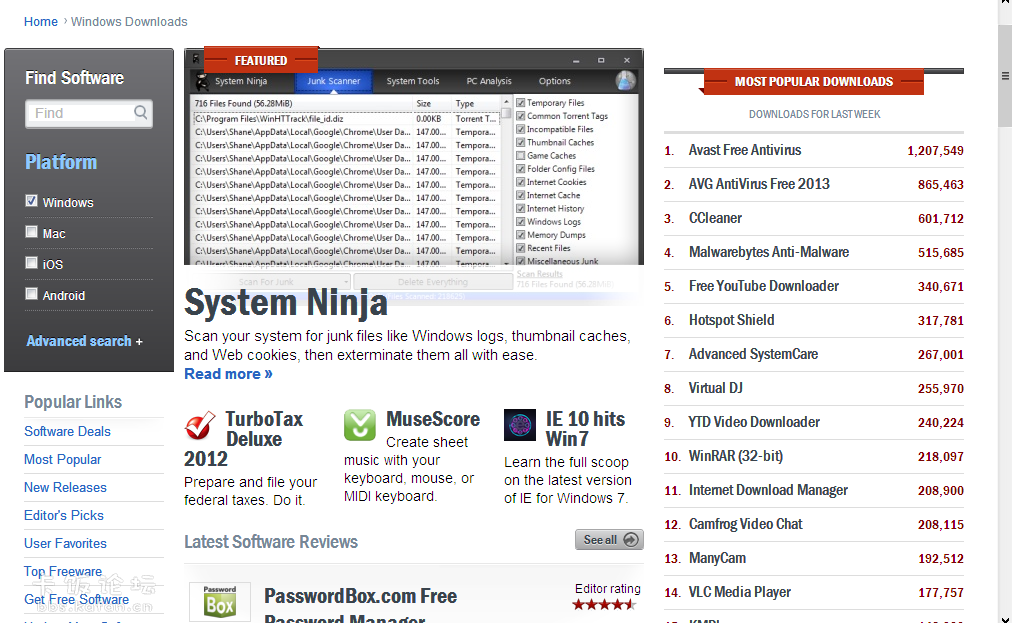Click the Find software input field
Viewport: 1012px width, 623px height.
[88, 114]
